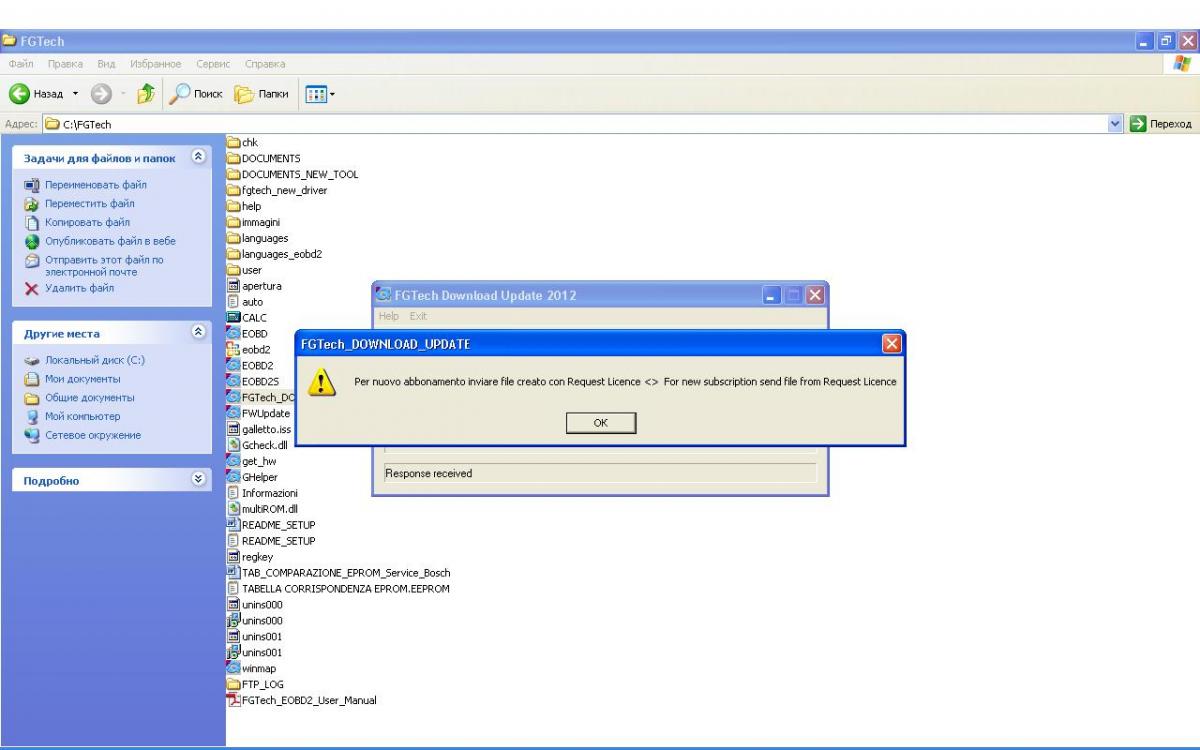
Task: Open the Справка menu
Action: click(x=265, y=64)
